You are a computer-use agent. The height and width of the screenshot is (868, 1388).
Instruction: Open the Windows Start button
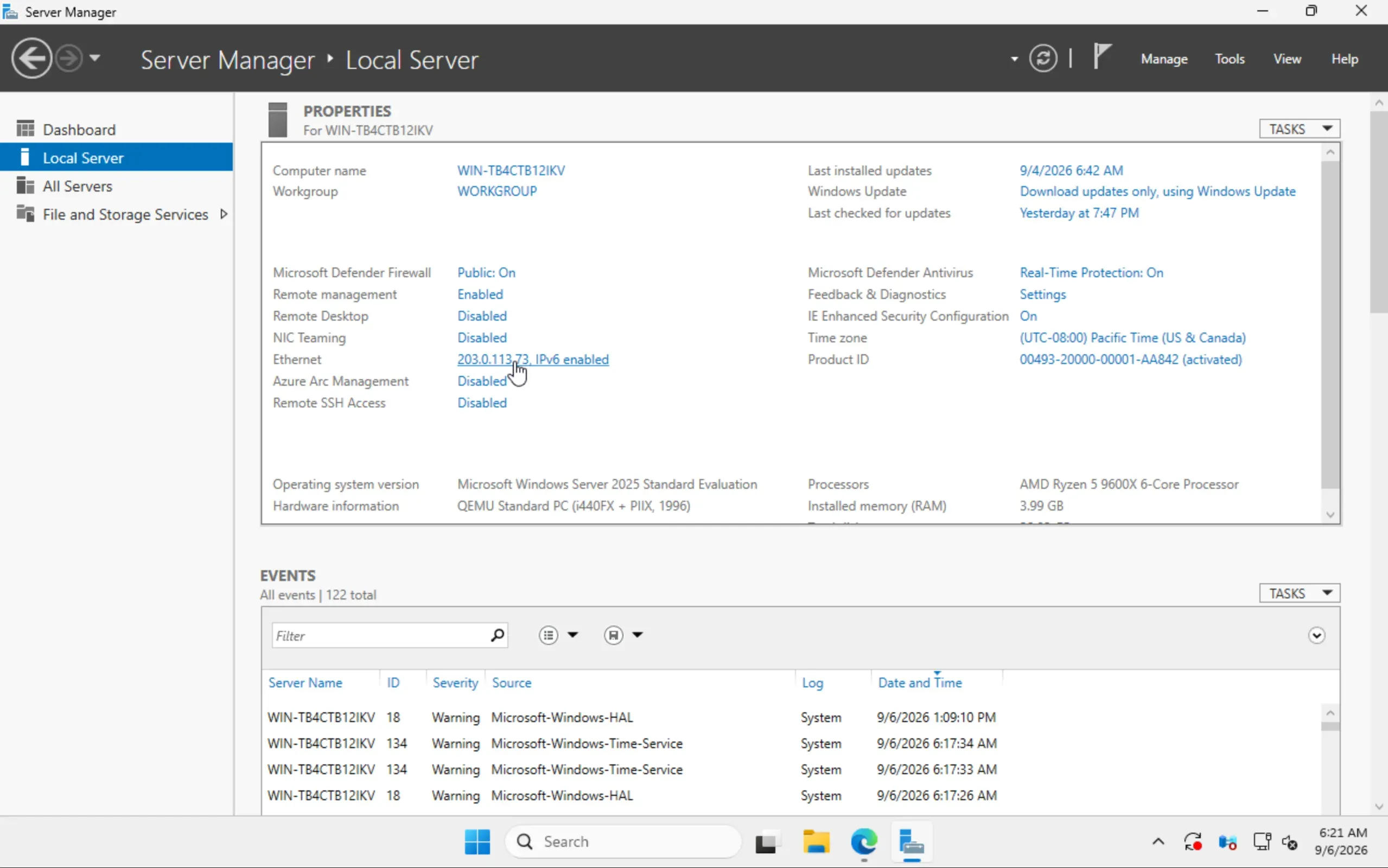click(x=477, y=842)
